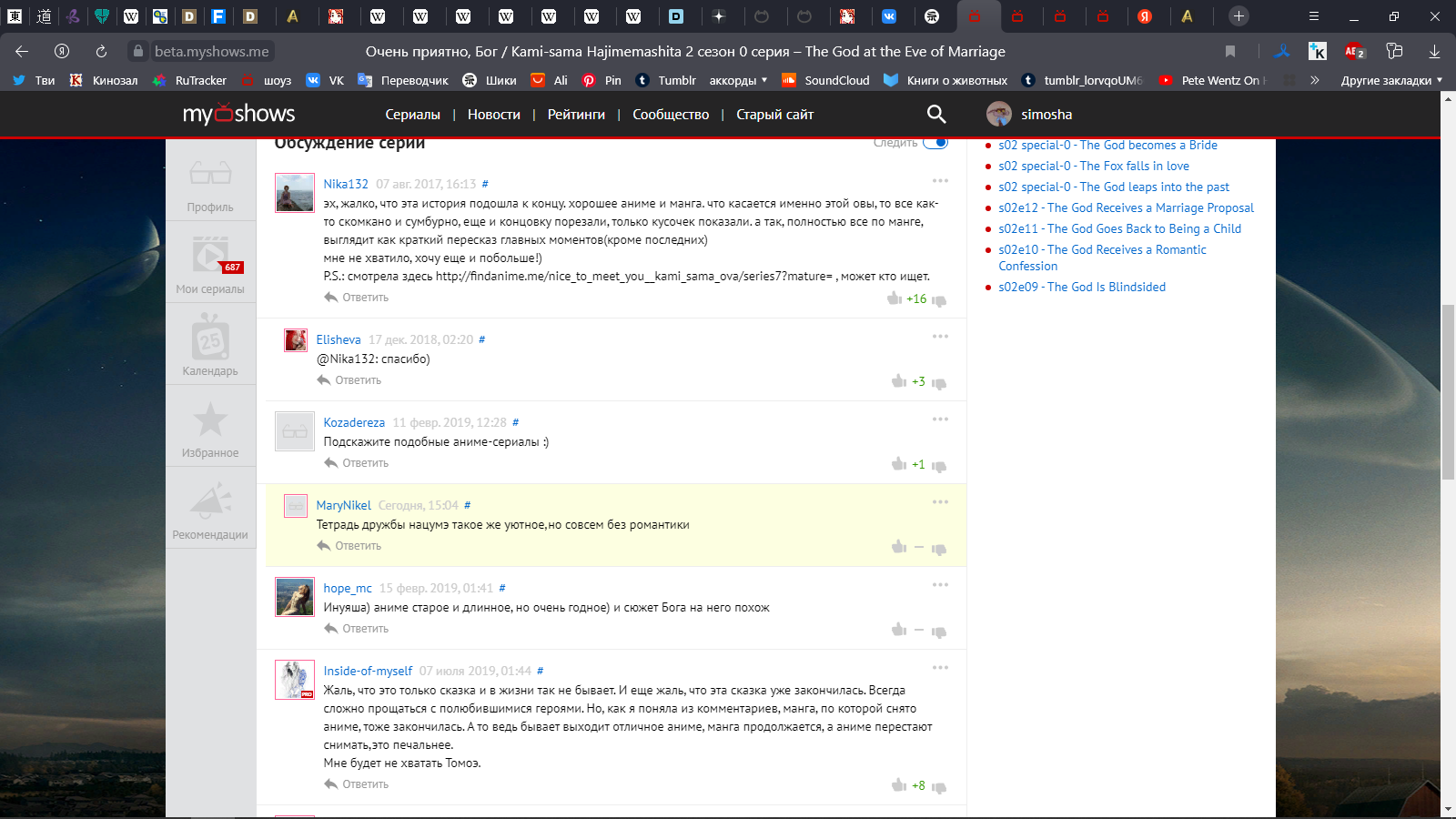1456x819 pixels.
Task: Open permalink # of Nika132's comment
Action: tap(485, 184)
